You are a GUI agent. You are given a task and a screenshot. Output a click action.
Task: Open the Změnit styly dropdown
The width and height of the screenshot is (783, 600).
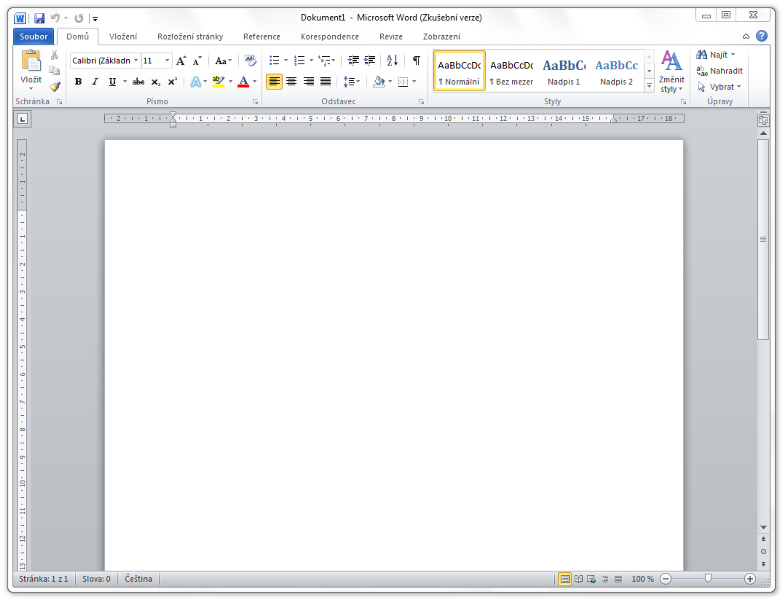click(x=671, y=71)
